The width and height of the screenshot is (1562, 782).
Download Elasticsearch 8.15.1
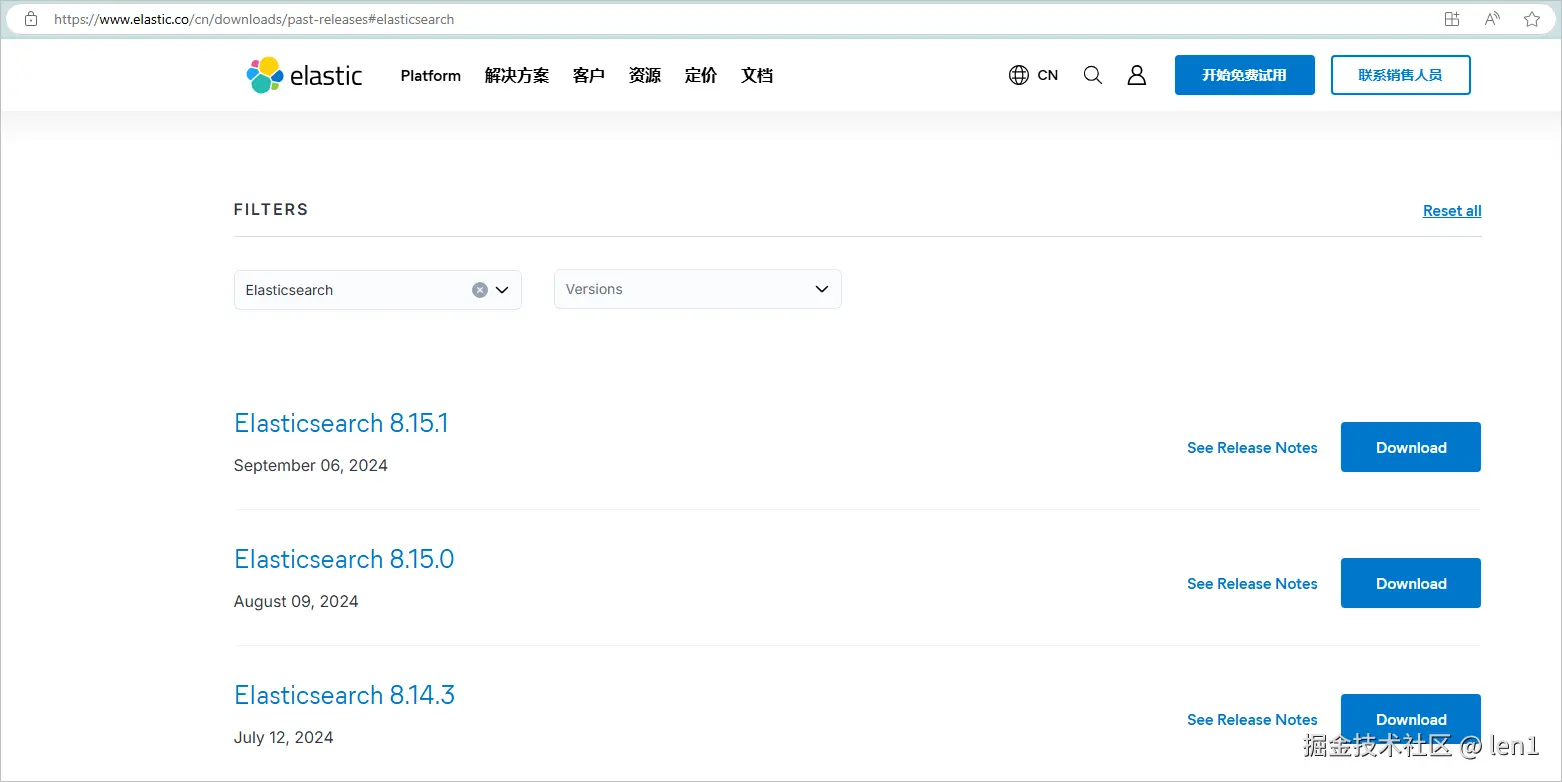tap(1411, 447)
